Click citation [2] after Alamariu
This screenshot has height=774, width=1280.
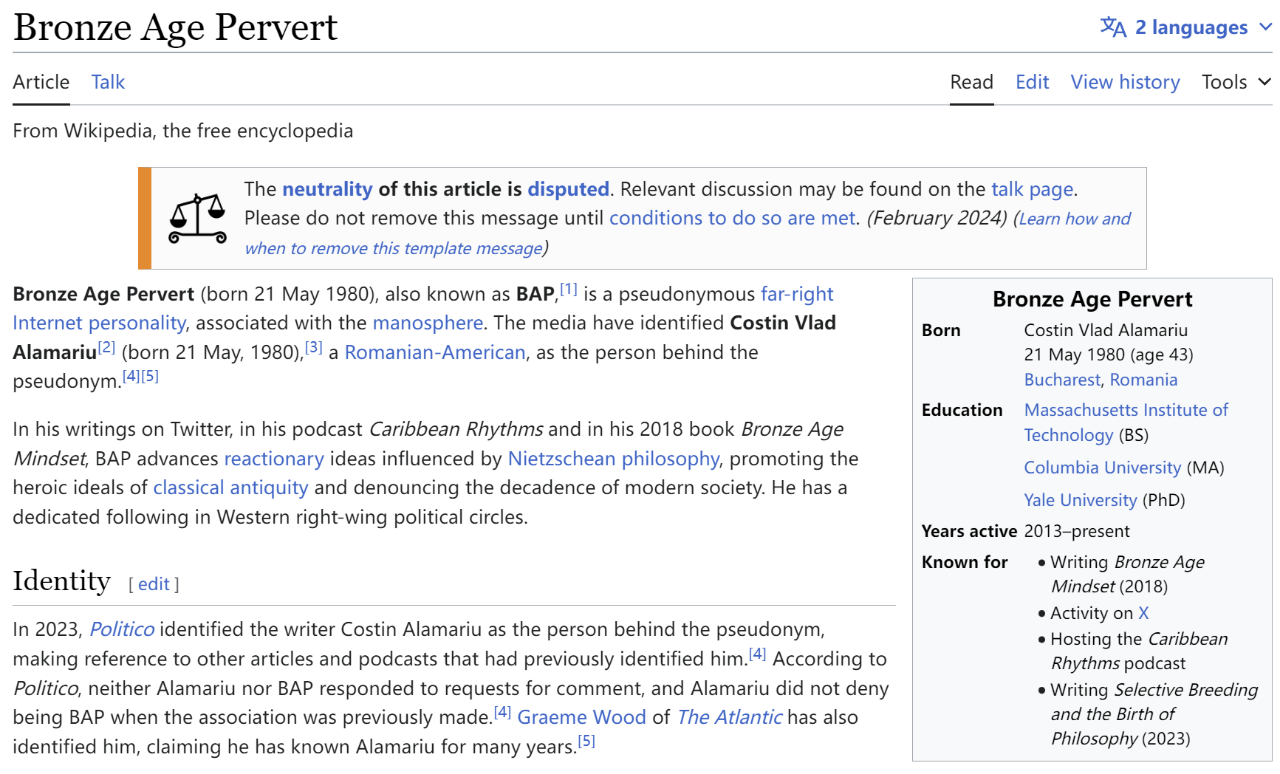(x=107, y=347)
